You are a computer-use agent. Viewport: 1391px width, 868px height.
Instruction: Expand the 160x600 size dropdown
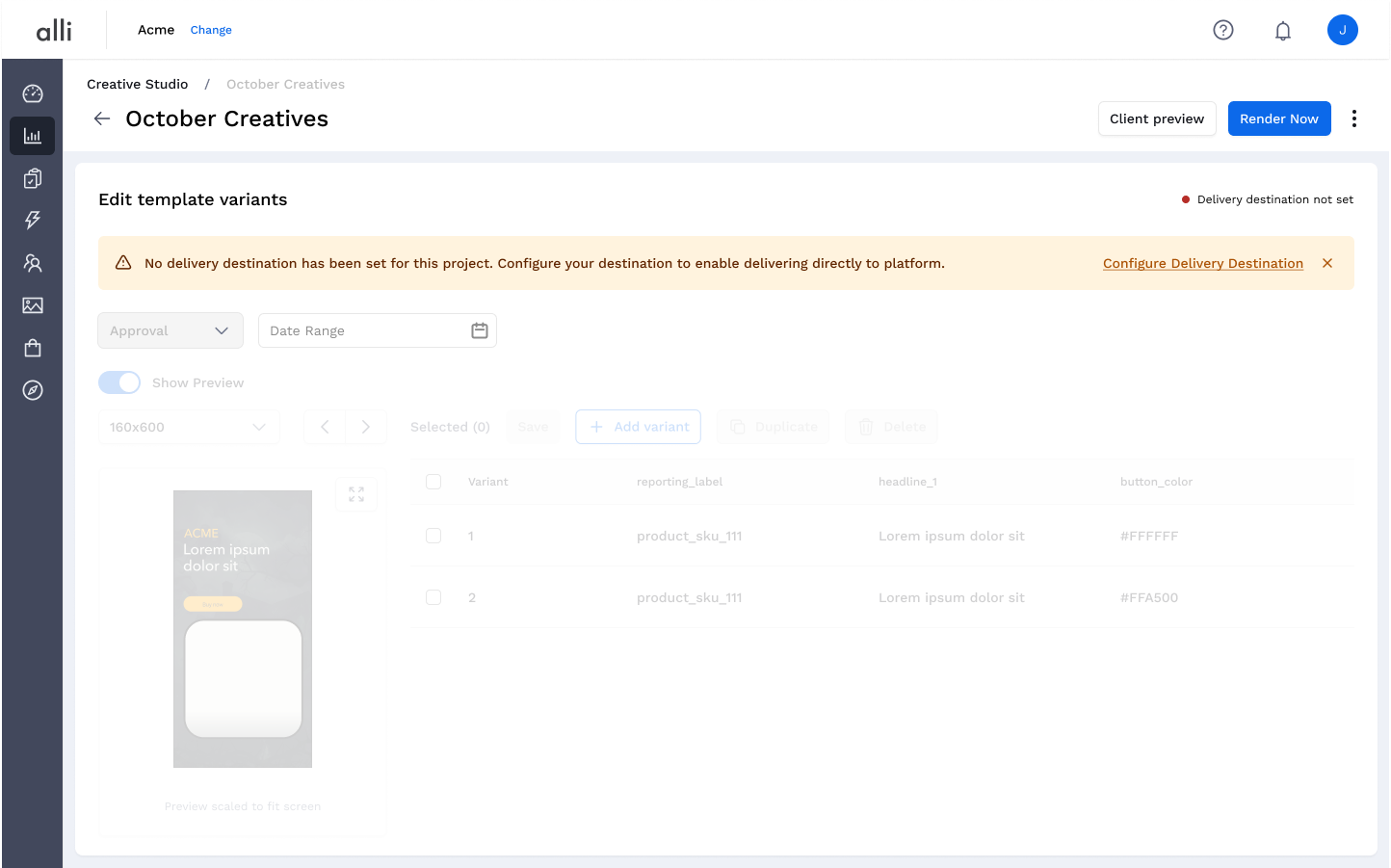pyautogui.click(x=189, y=427)
